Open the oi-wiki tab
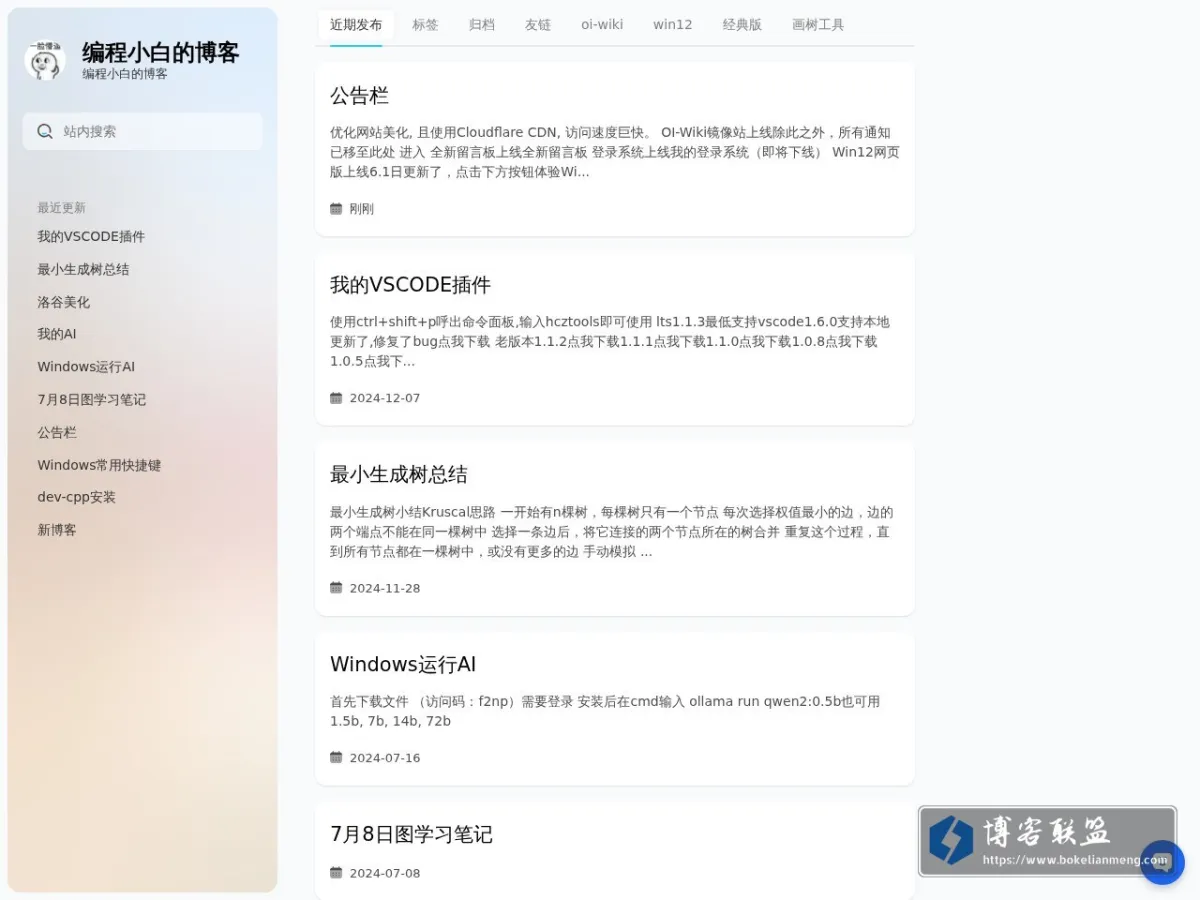The width and height of the screenshot is (1200, 900). pyautogui.click(x=602, y=25)
